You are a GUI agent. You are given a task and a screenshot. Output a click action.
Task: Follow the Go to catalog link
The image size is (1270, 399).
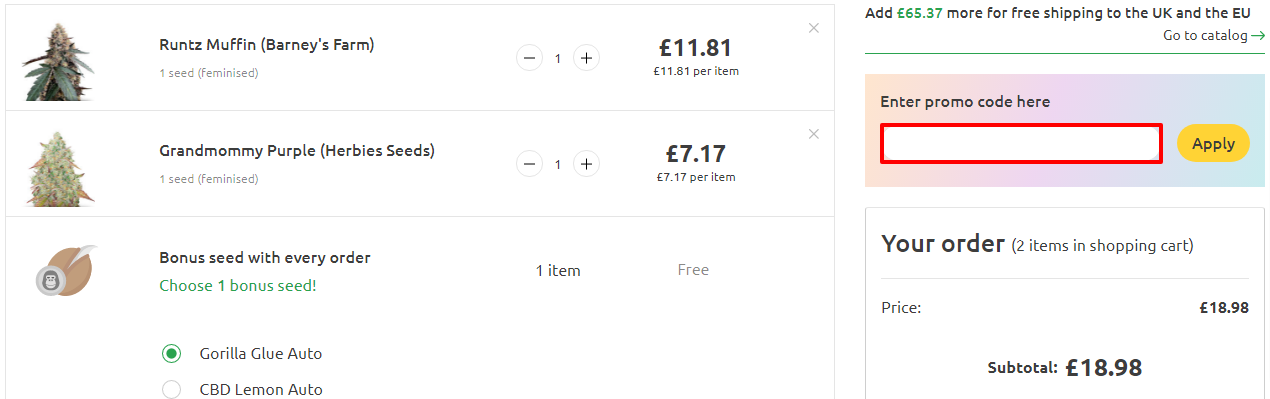point(1213,35)
